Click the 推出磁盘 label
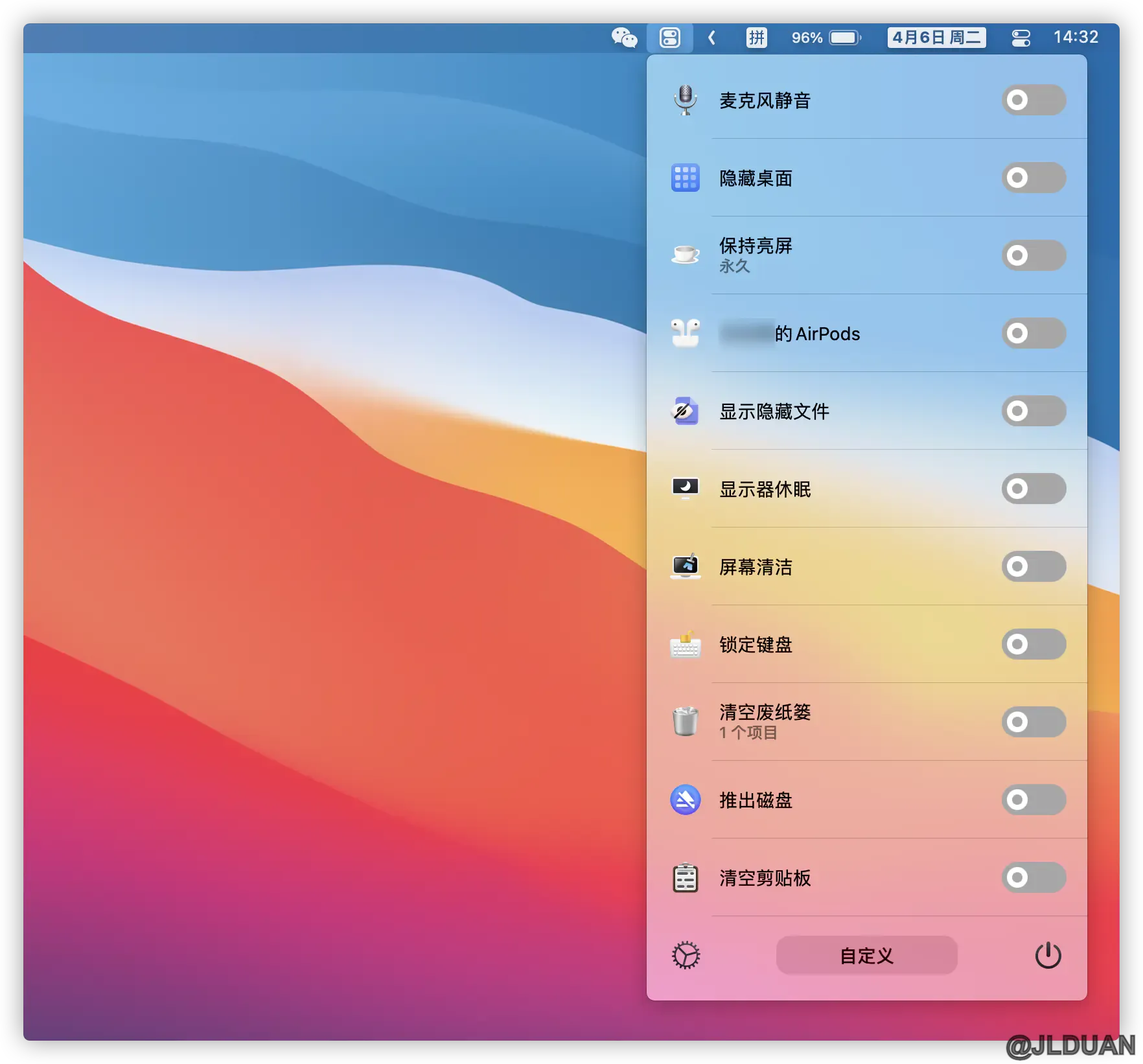The width and height of the screenshot is (1143, 1064). point(756,800)
